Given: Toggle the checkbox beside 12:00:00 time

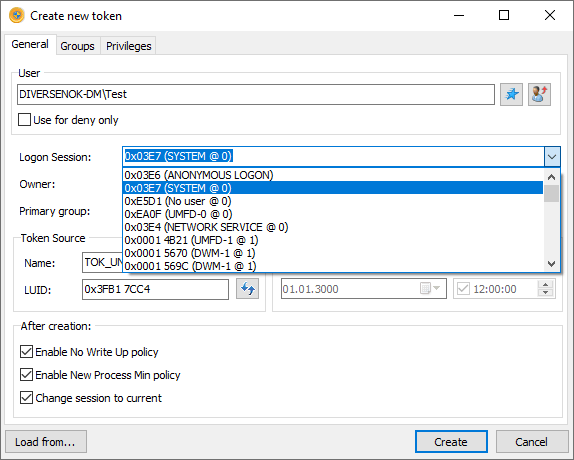Looking at the screenshot, I should [463, 289].
